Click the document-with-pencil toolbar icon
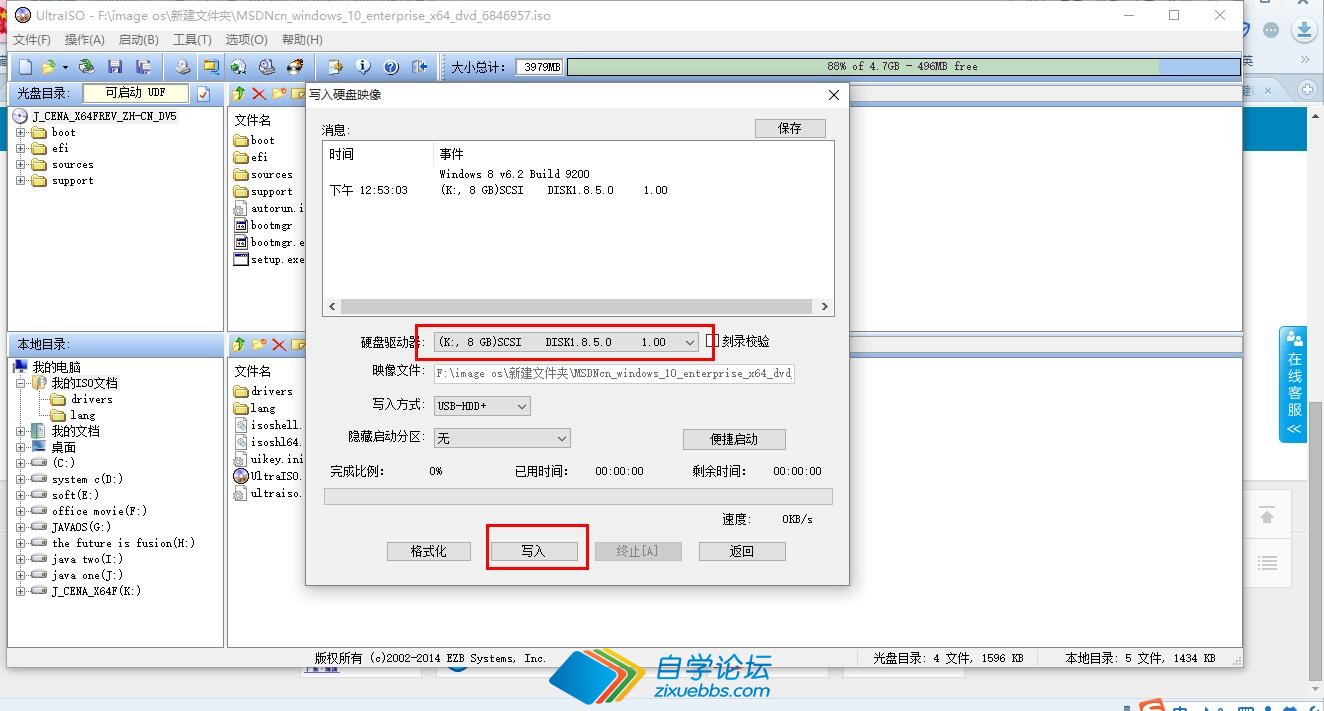The width and height of the screenshot is (1324, 711). coord(335,67)
